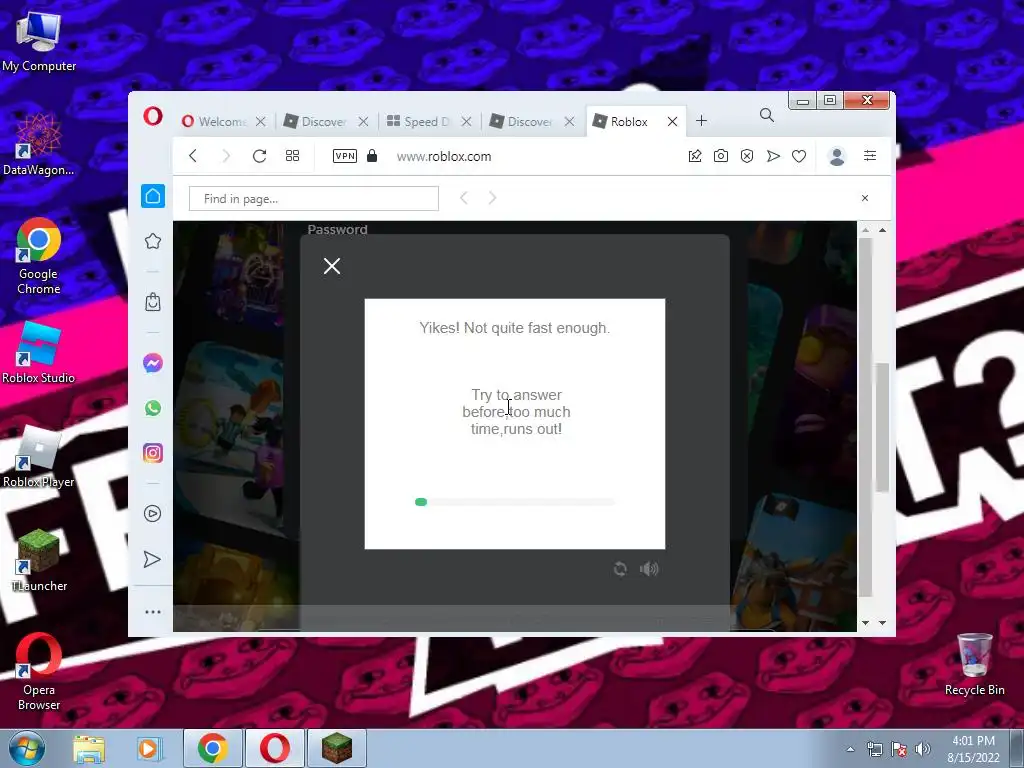Viewport: 1024px width, 768px height.
Task: Open the sidebar player icon
Action: [152, 514]
